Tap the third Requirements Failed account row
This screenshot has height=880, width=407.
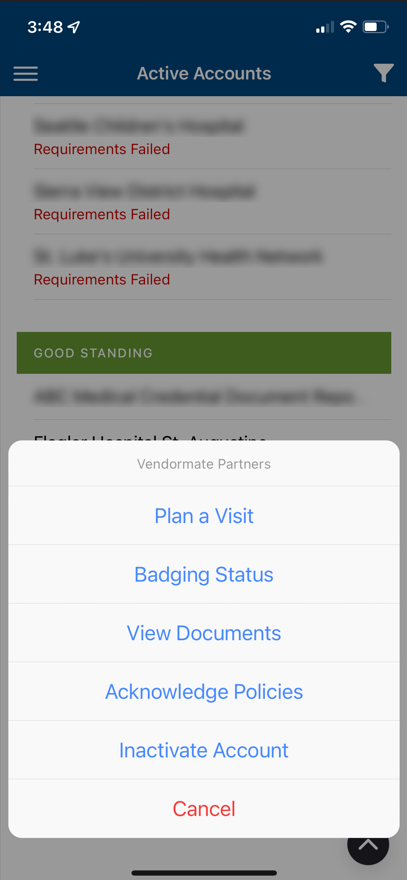tap(212, 267)
